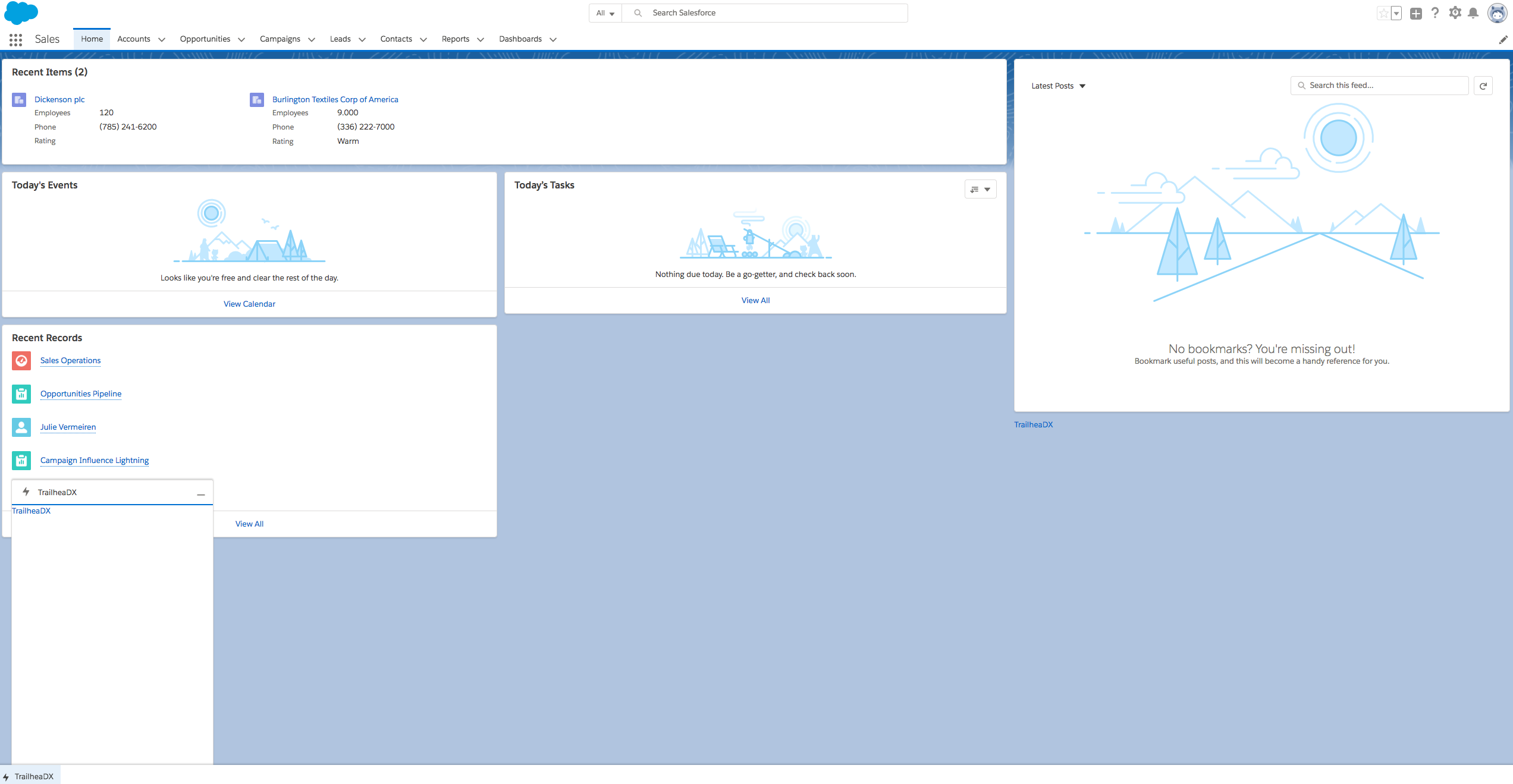Viewport: 1513px width, 784px height.
Task: Minimize the TrailheaDX utility panel
Action: click(x=201, y=494)
